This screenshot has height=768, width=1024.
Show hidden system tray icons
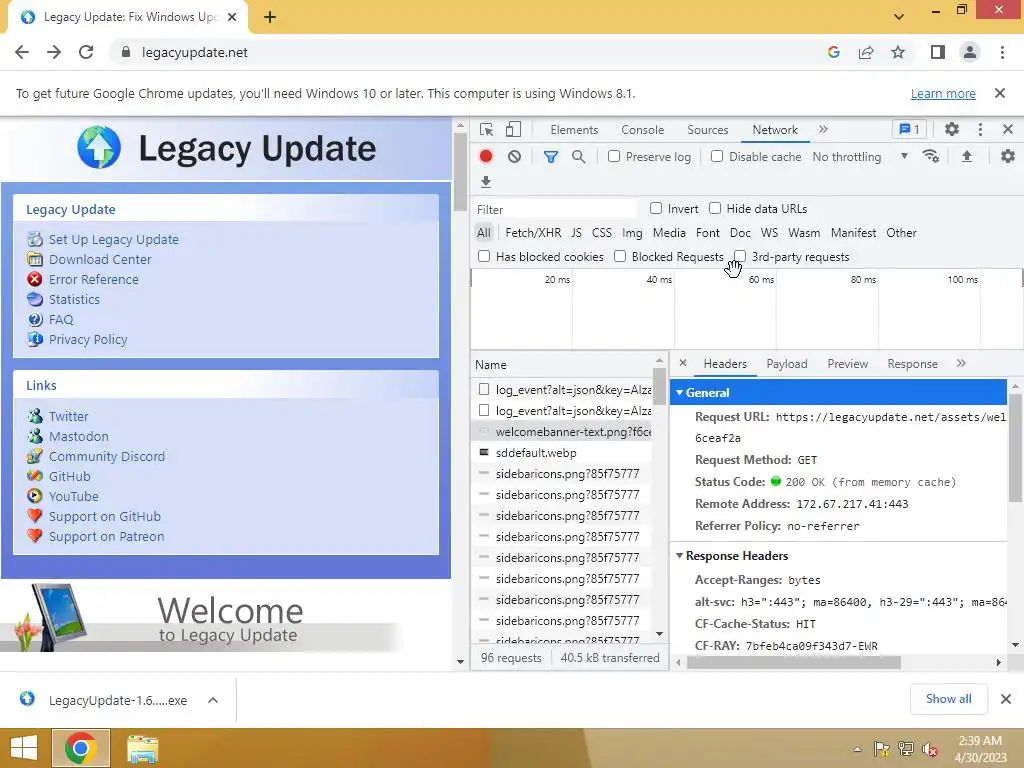click(857, 749)
